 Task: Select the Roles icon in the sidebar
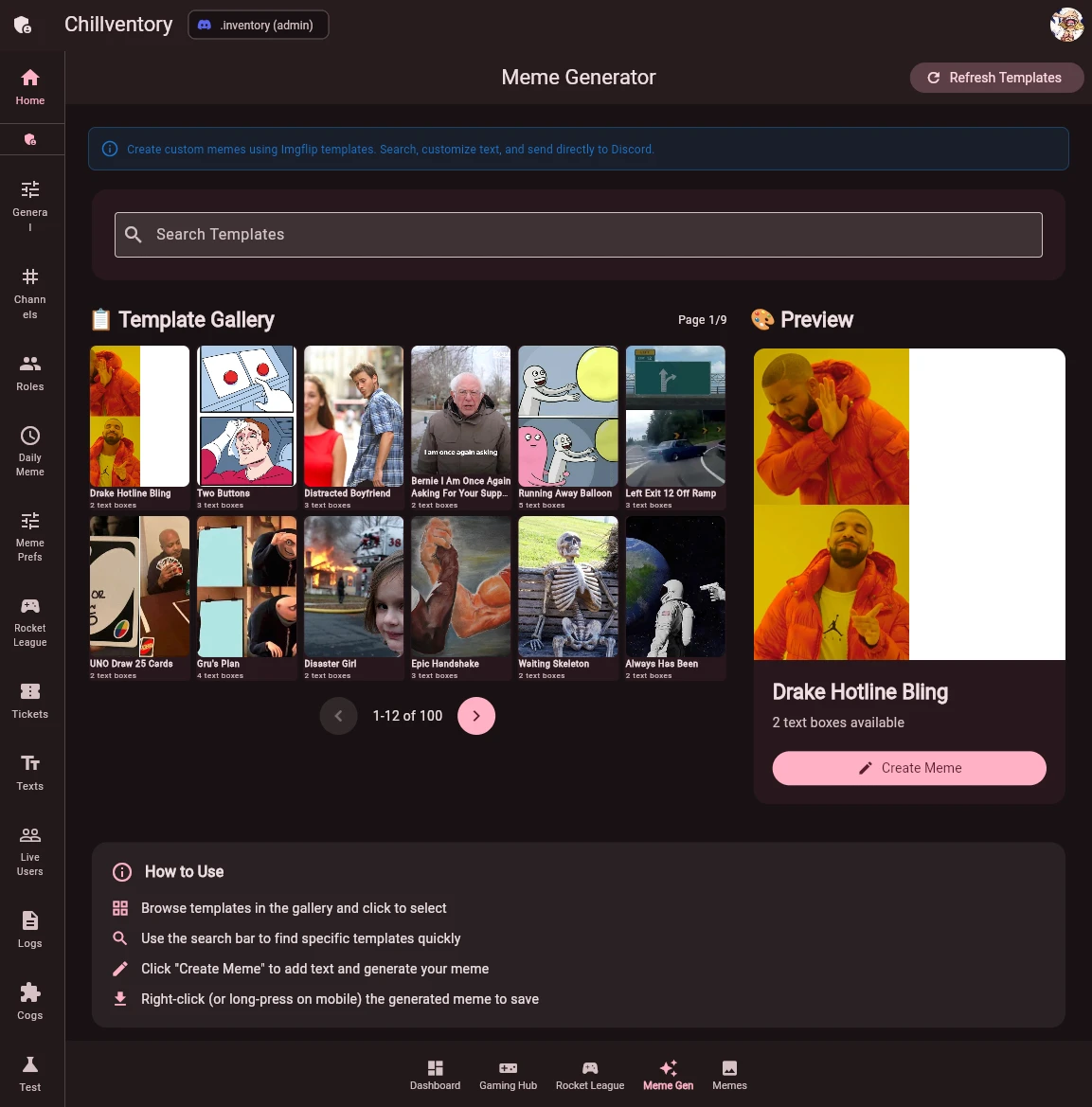click(x=29, y=371)
